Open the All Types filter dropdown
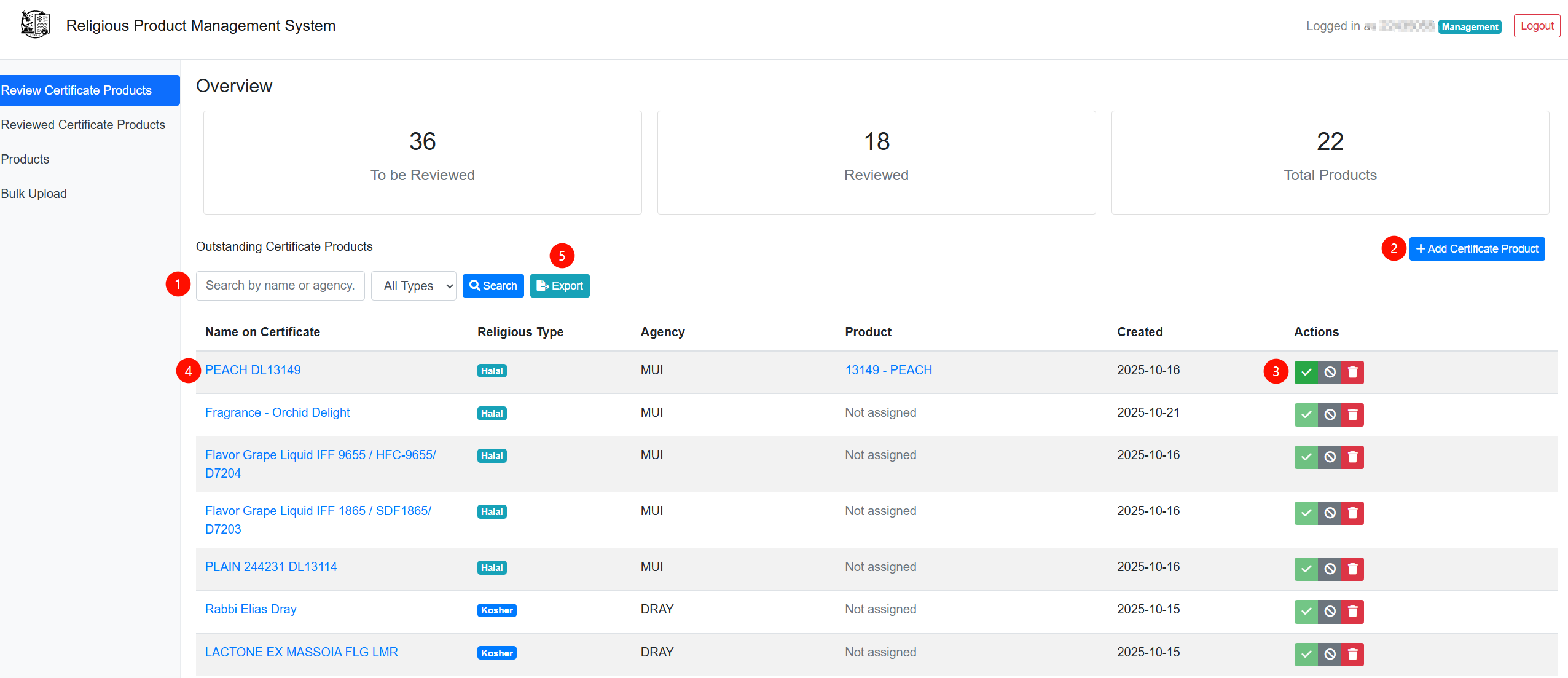1568x678 pixels. click(x=414, y=286)
